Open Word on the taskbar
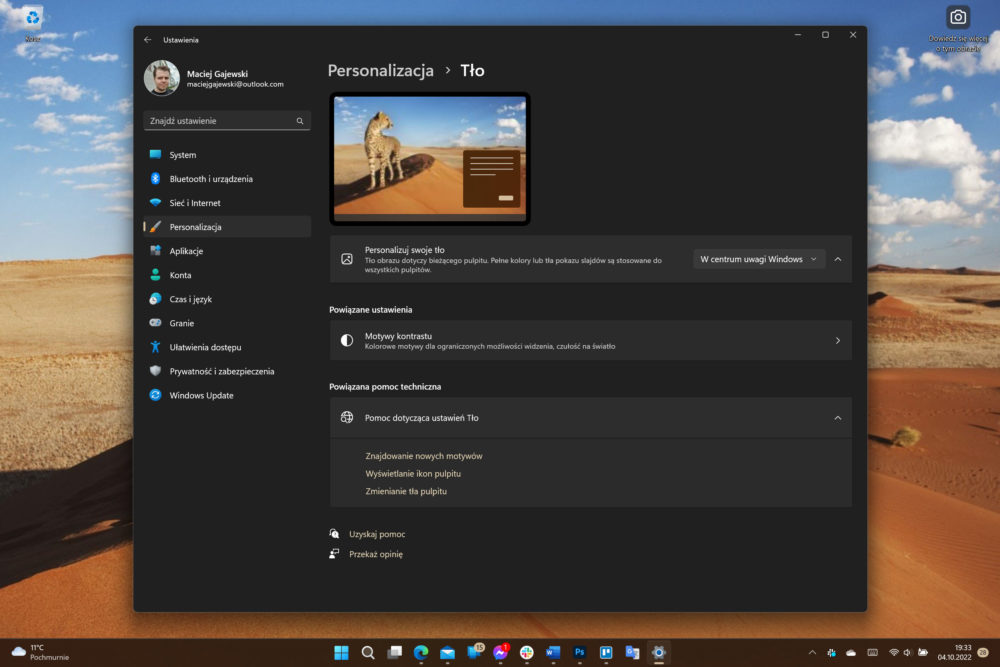The image size is (1000, 667). point(553,652)
